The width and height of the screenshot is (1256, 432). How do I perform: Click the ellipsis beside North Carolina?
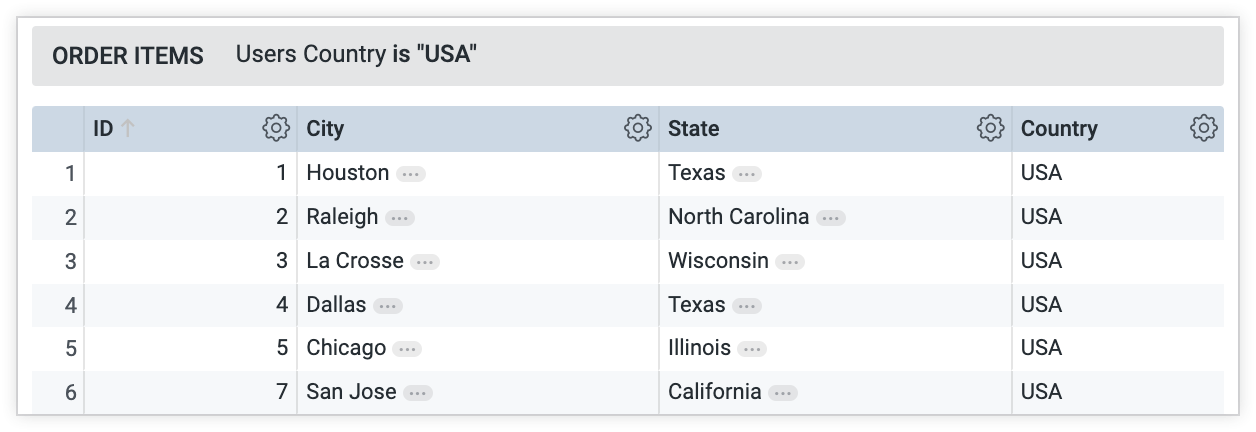pyautogui.click(x=831, y=217)
